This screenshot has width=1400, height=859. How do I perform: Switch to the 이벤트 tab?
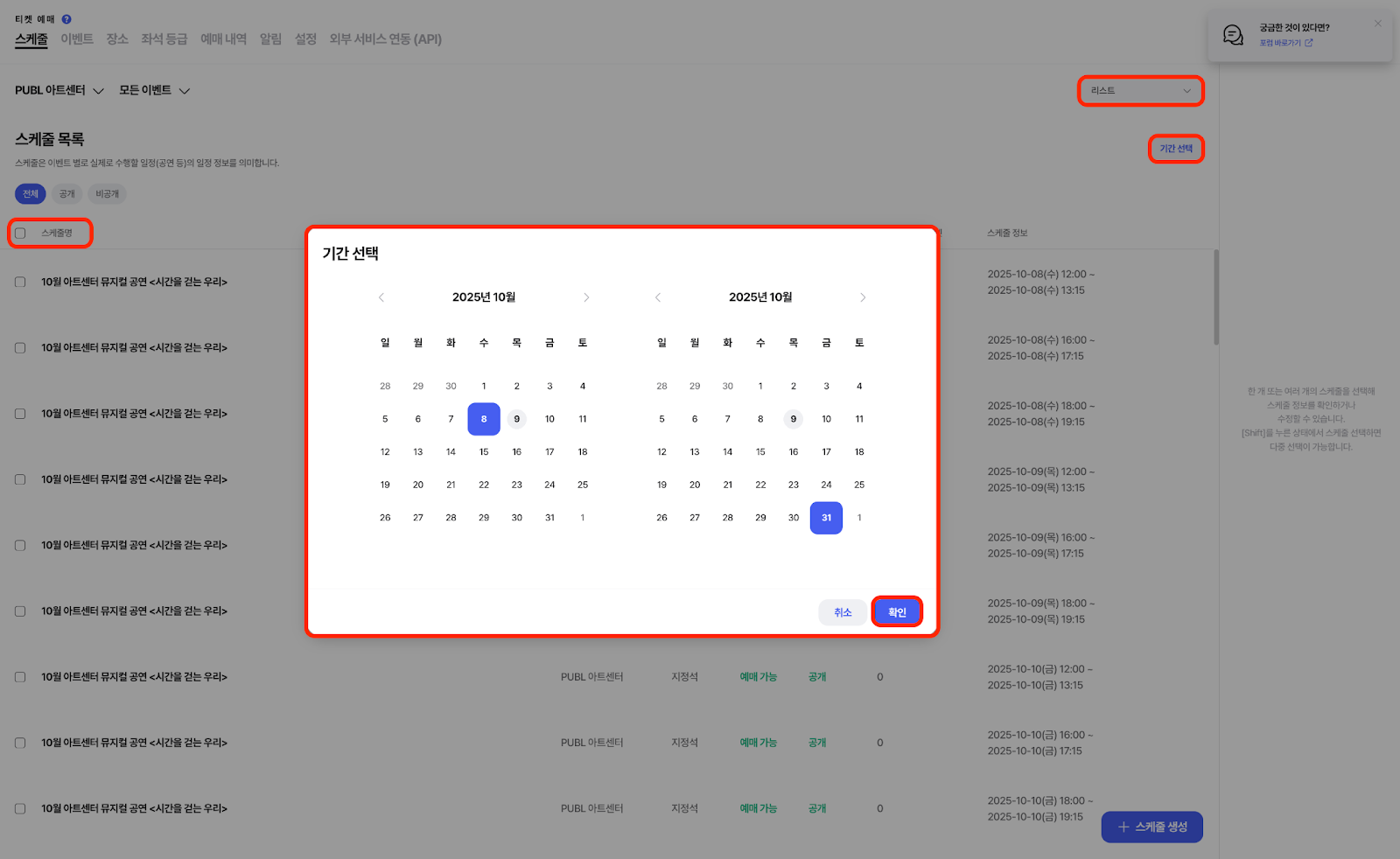[x=77, y=39]
